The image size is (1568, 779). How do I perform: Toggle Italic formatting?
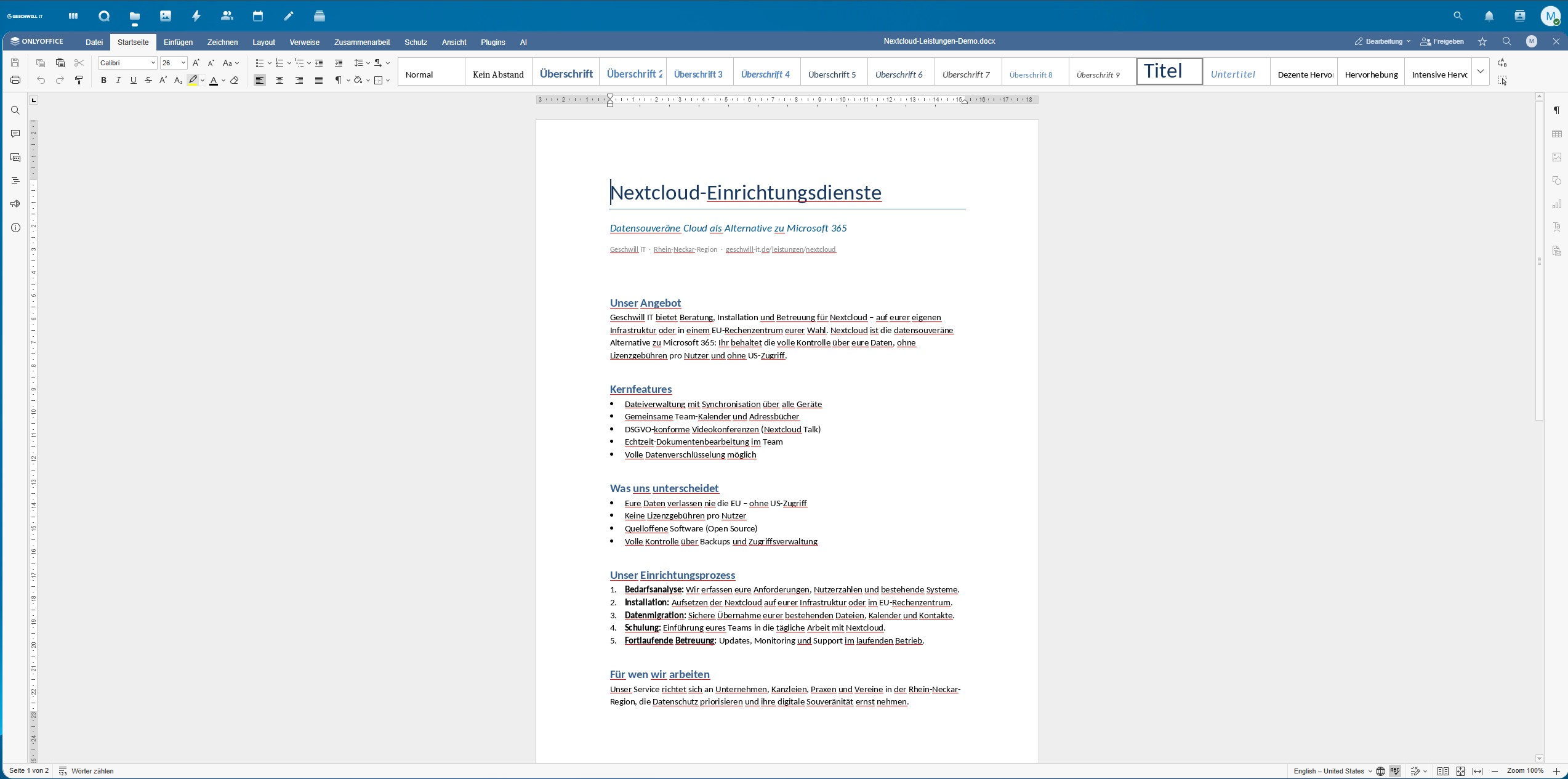[118, 80]
